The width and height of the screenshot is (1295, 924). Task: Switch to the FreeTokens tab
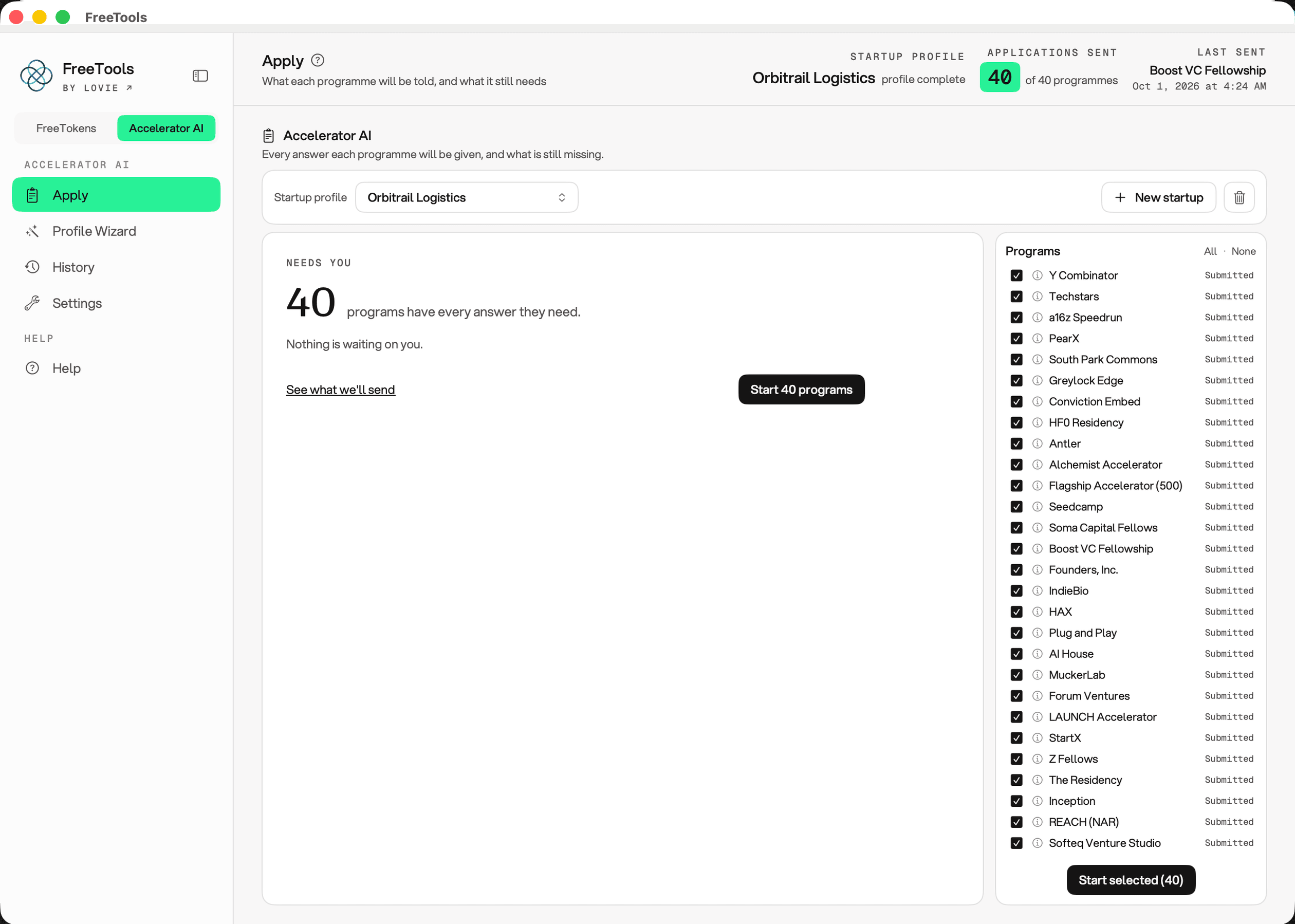pos(66,128)
